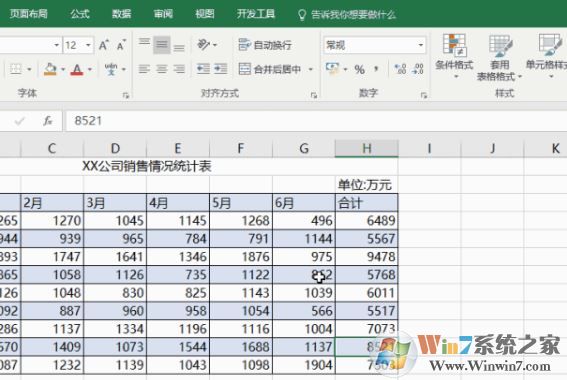Decrease indent of cell content
Image resolution: width=567 pixels, height=380 pixels.
tap(203, 69)
